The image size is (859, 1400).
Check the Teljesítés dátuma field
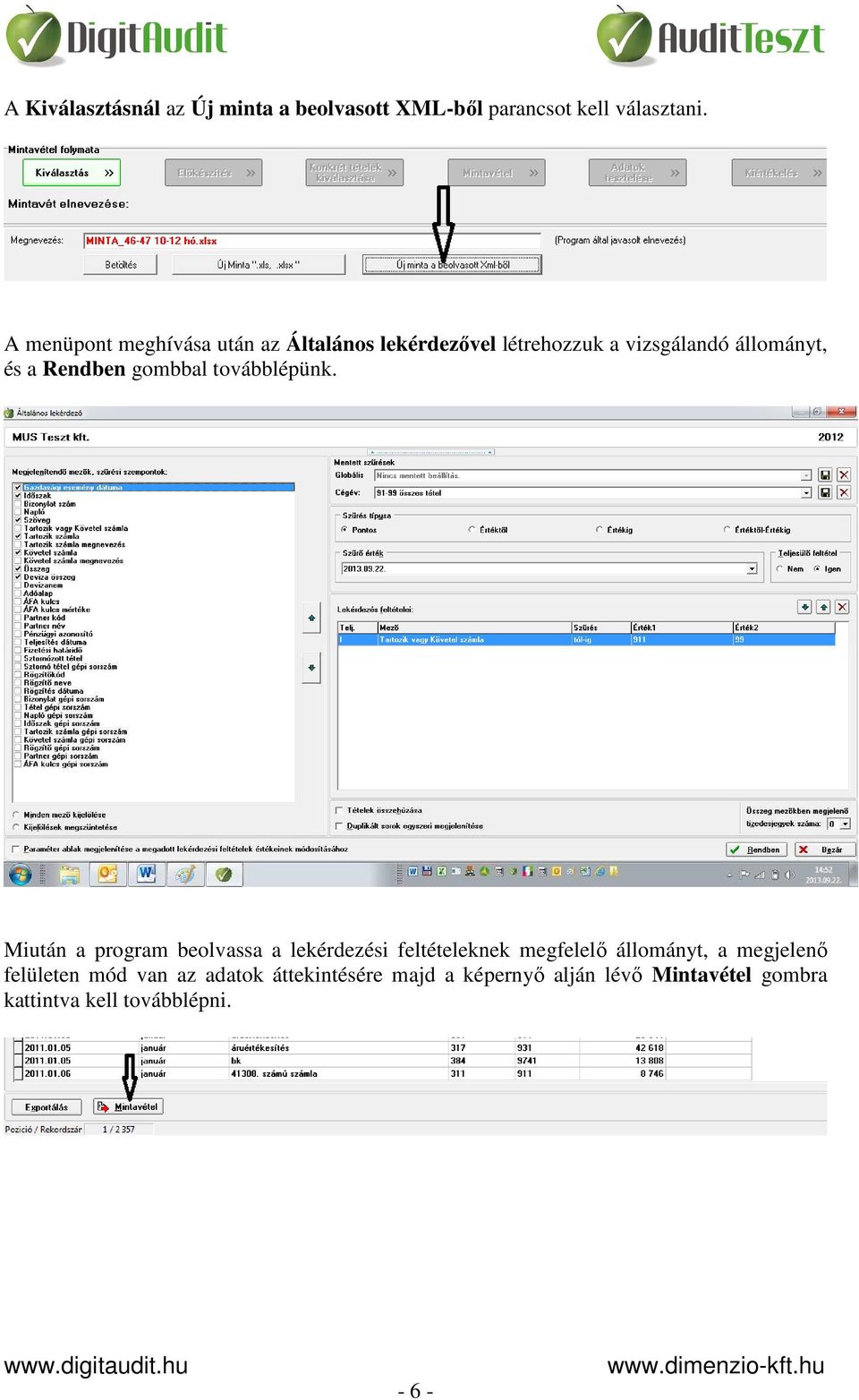(x=18, y=643)
